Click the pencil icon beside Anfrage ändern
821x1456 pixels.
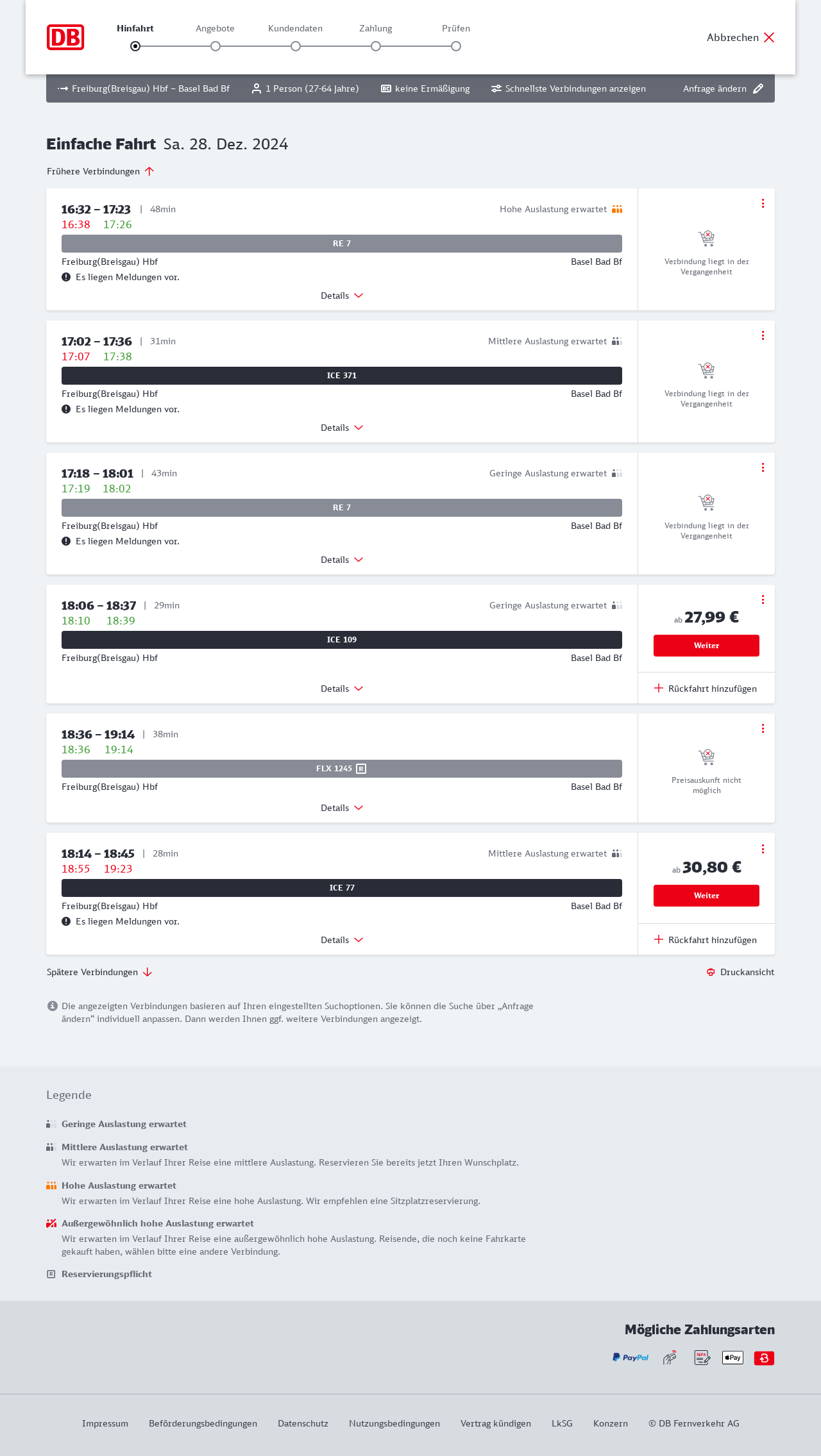click(758, 88)
